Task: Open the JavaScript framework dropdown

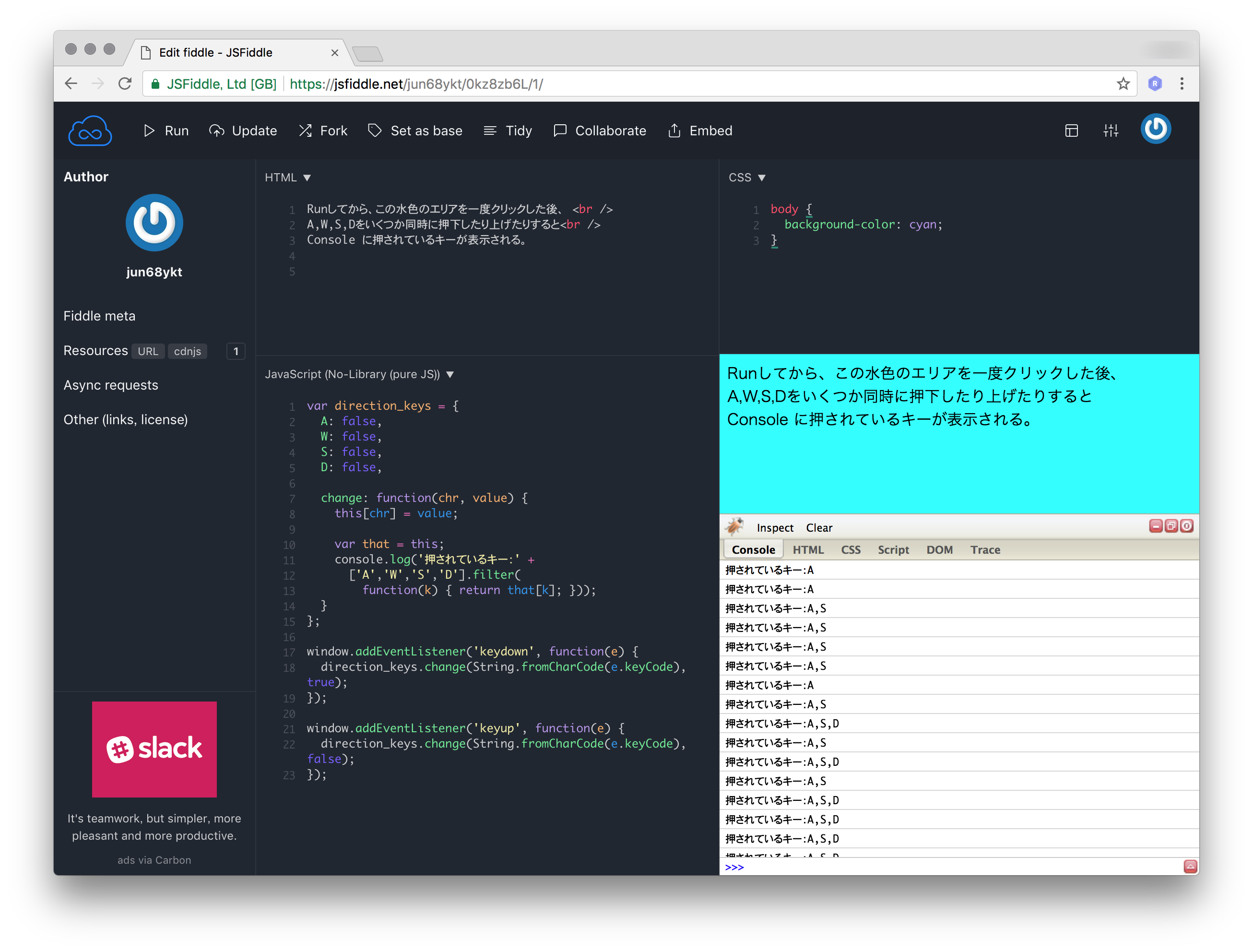Action: [360, 375]
